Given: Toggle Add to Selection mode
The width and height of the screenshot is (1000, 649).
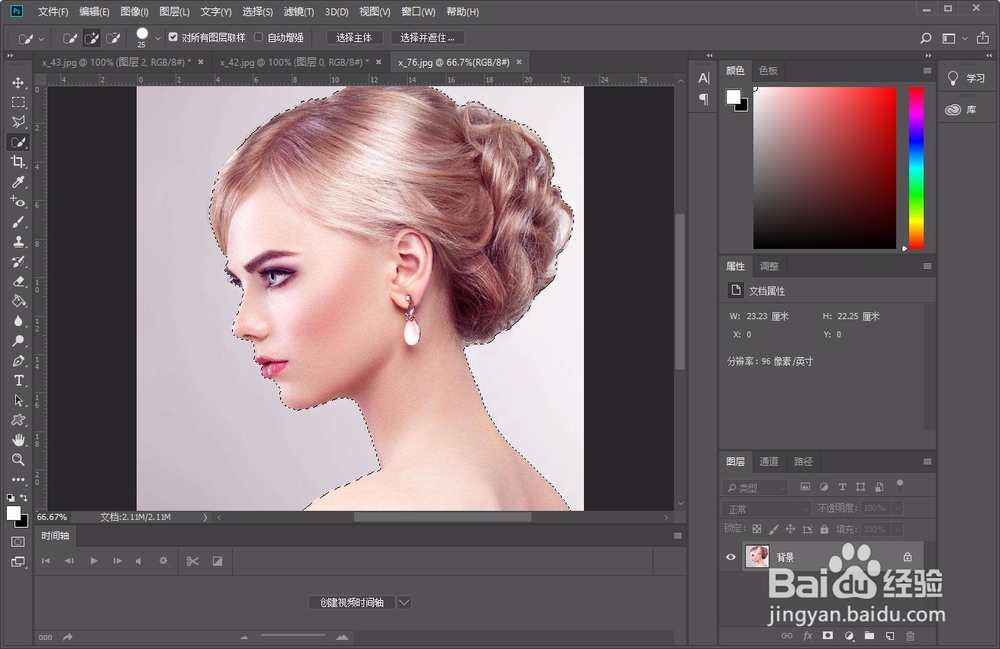Looking at the screenshot, I should pos(92,38).
